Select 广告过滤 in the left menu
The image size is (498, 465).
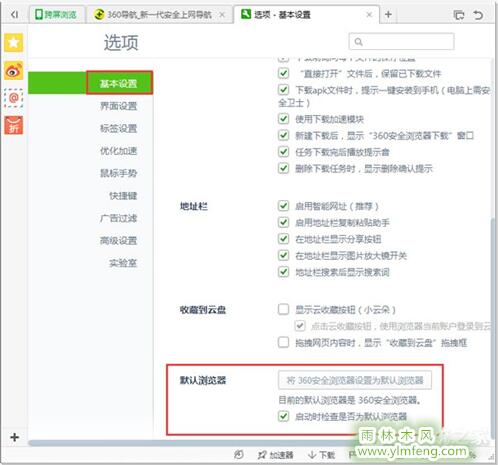click(x=119, y=218)
